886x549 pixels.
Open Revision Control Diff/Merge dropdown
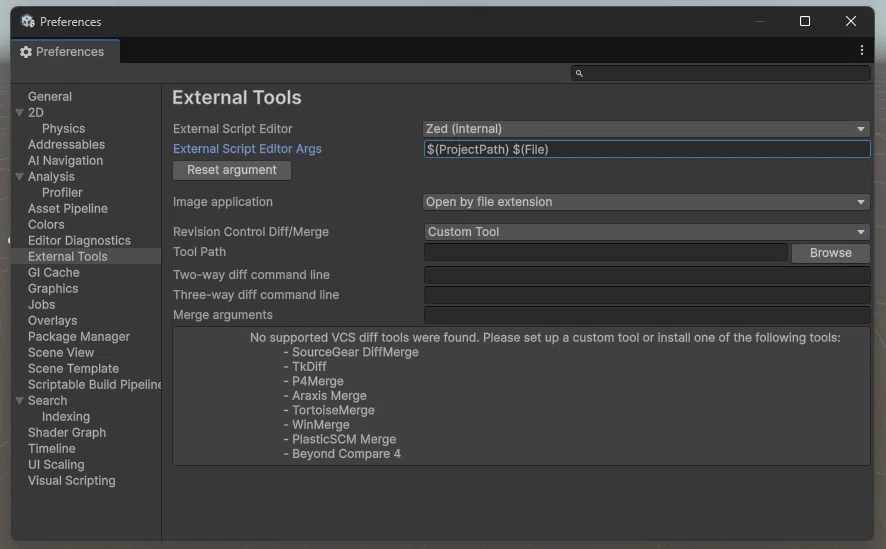646,232
